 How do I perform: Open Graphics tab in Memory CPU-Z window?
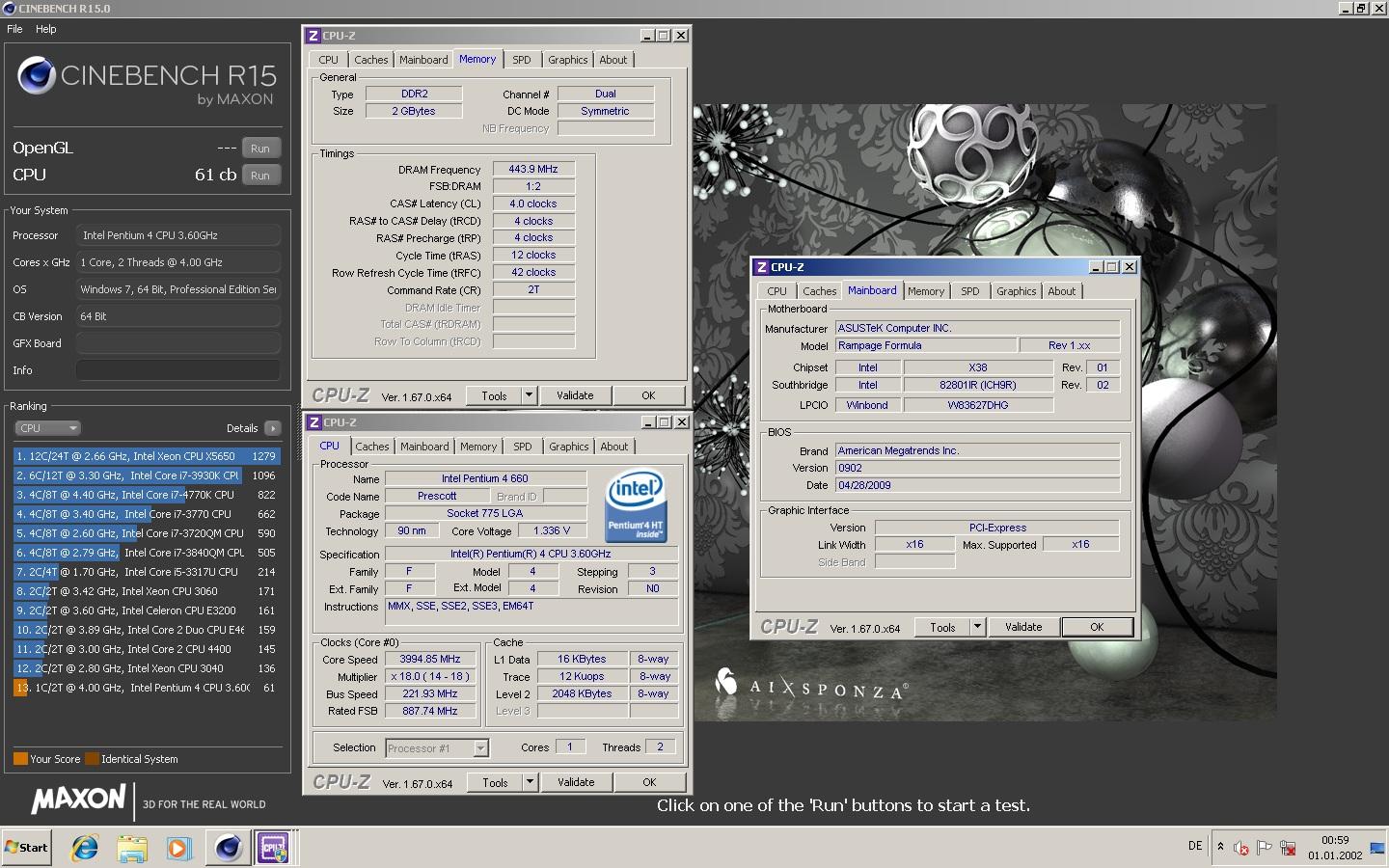[x=567, y=60]
